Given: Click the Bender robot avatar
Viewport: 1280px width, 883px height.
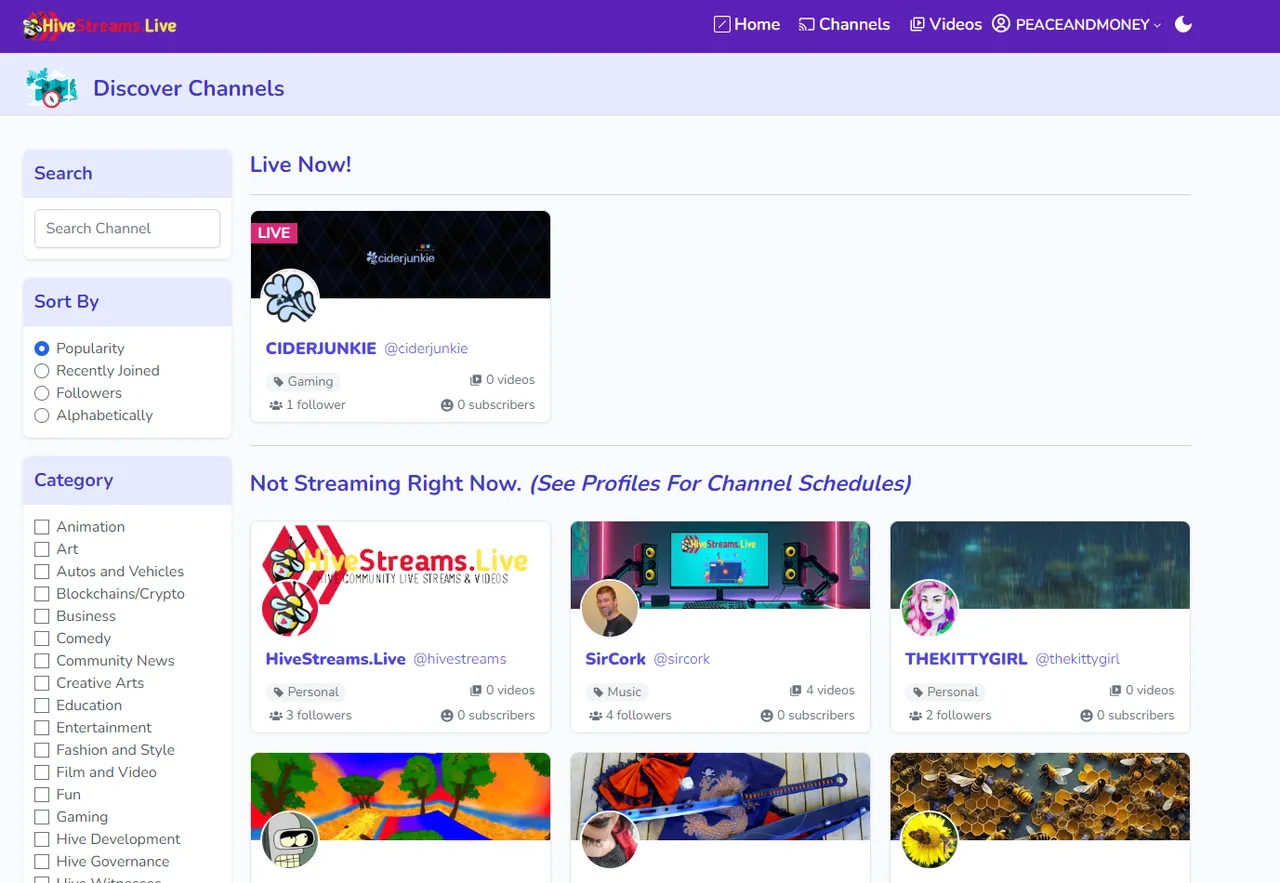Looking at the screenshot, I should 290,839.
